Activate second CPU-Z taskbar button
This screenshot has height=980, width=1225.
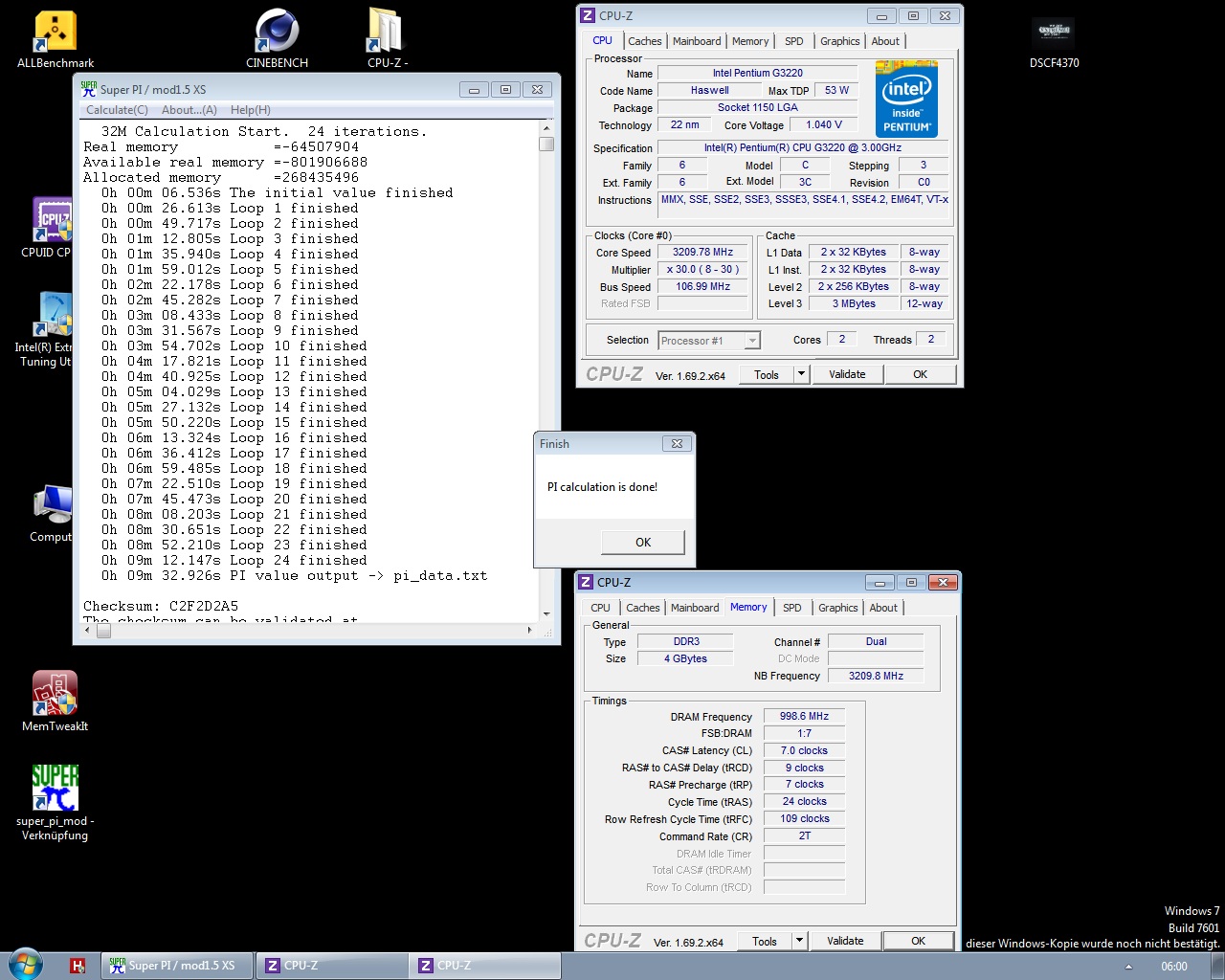pos(484,966)
